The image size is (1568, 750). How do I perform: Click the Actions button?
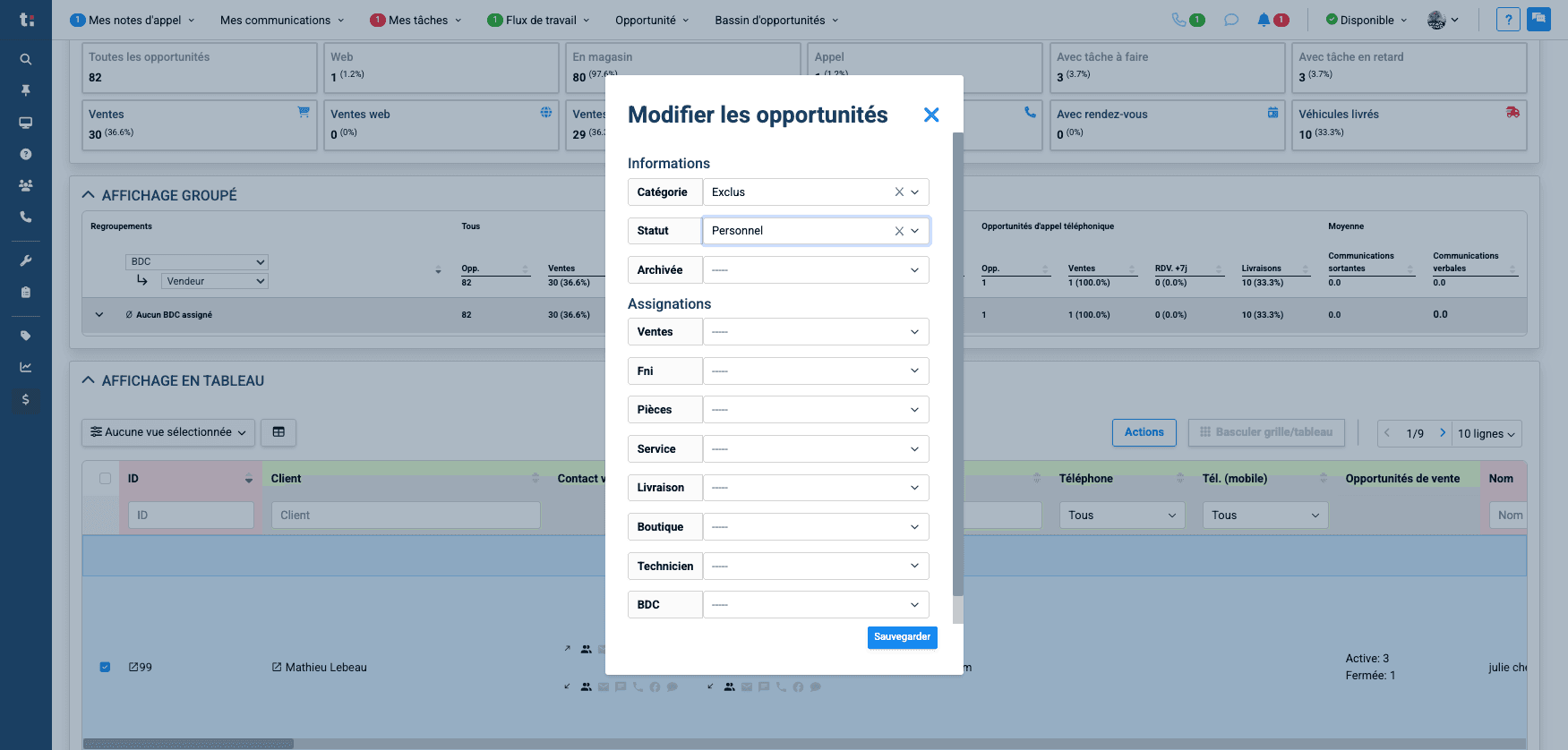pyautogui.click(x=1144, y=432)
